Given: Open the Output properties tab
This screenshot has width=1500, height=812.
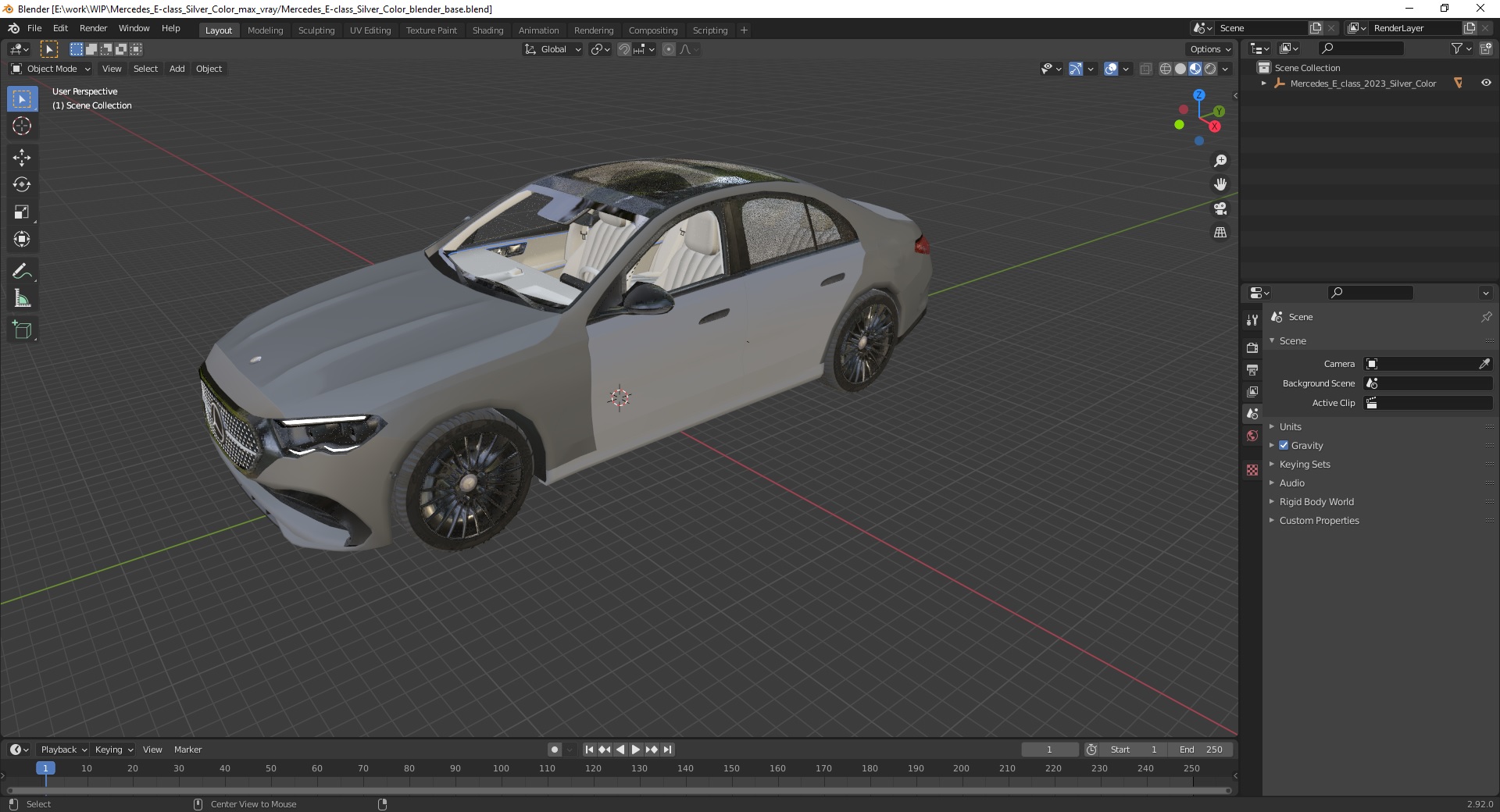Looking at the screenshot, I should [1252, 369].
